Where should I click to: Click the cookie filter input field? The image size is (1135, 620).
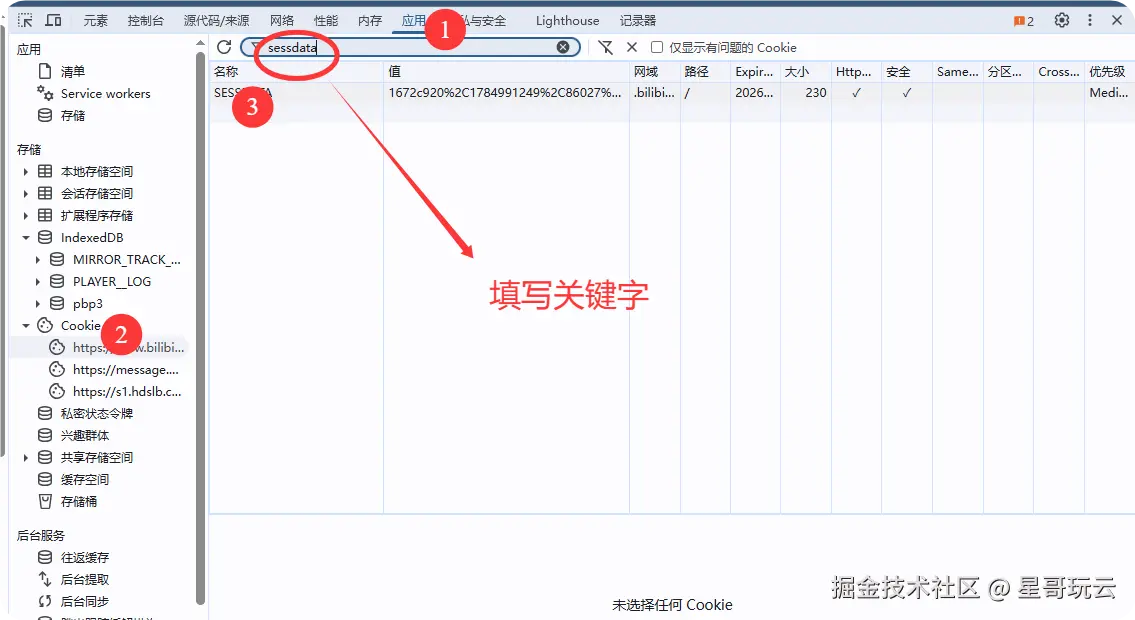[x=410, y=47]
